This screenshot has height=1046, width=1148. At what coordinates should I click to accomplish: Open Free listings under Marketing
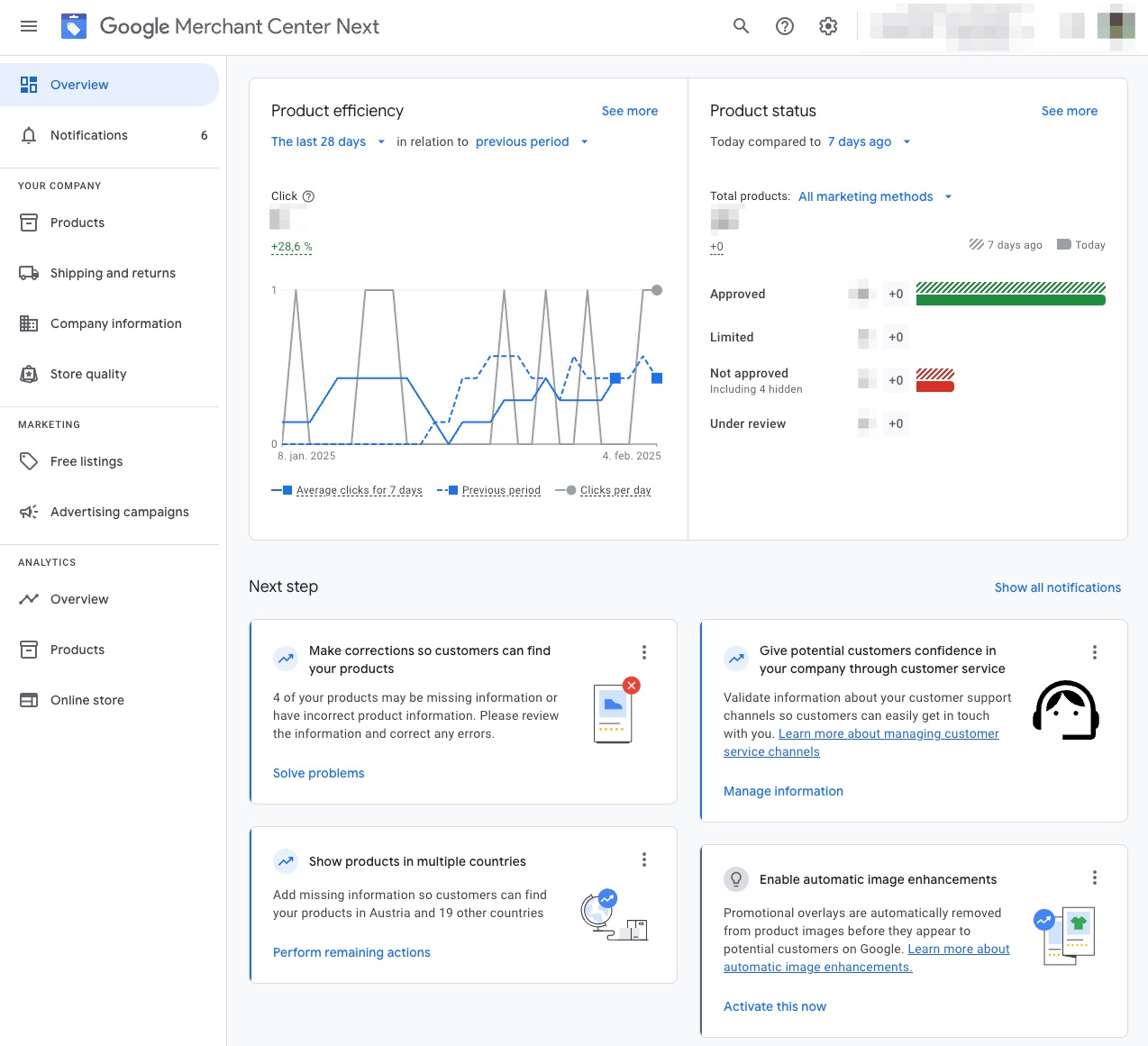pyautogui.click(x=109, y=461)
